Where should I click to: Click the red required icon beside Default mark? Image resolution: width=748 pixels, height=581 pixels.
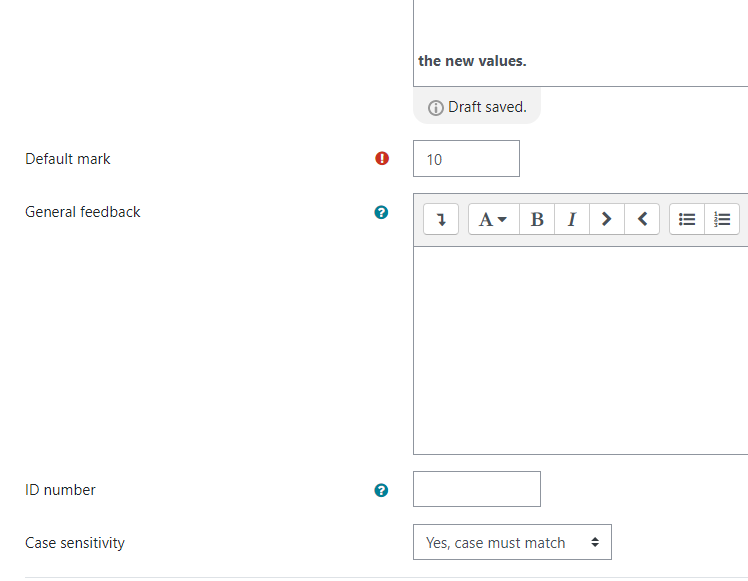click(382, 158)
